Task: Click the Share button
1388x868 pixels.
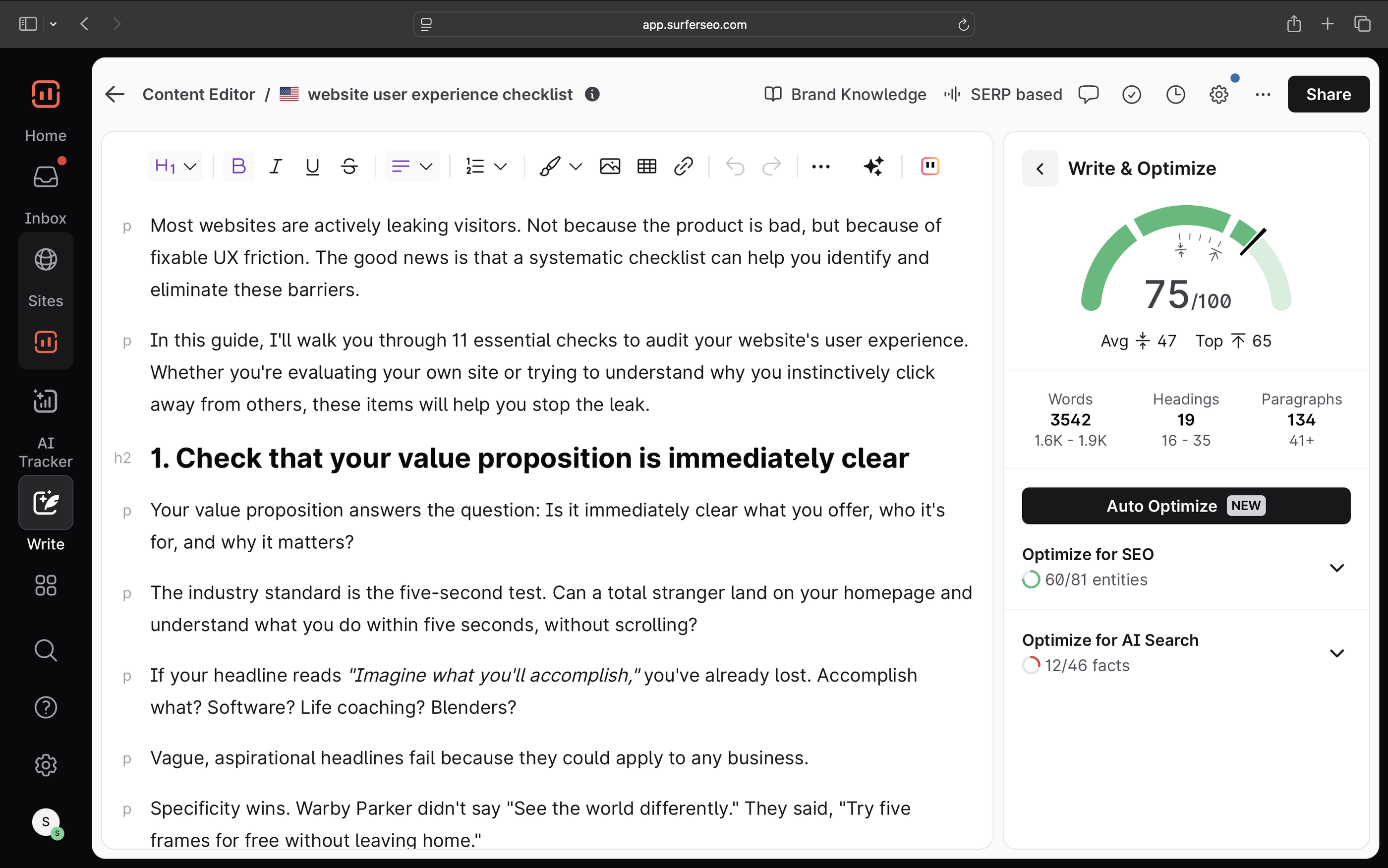Action: click(1328, 94)
